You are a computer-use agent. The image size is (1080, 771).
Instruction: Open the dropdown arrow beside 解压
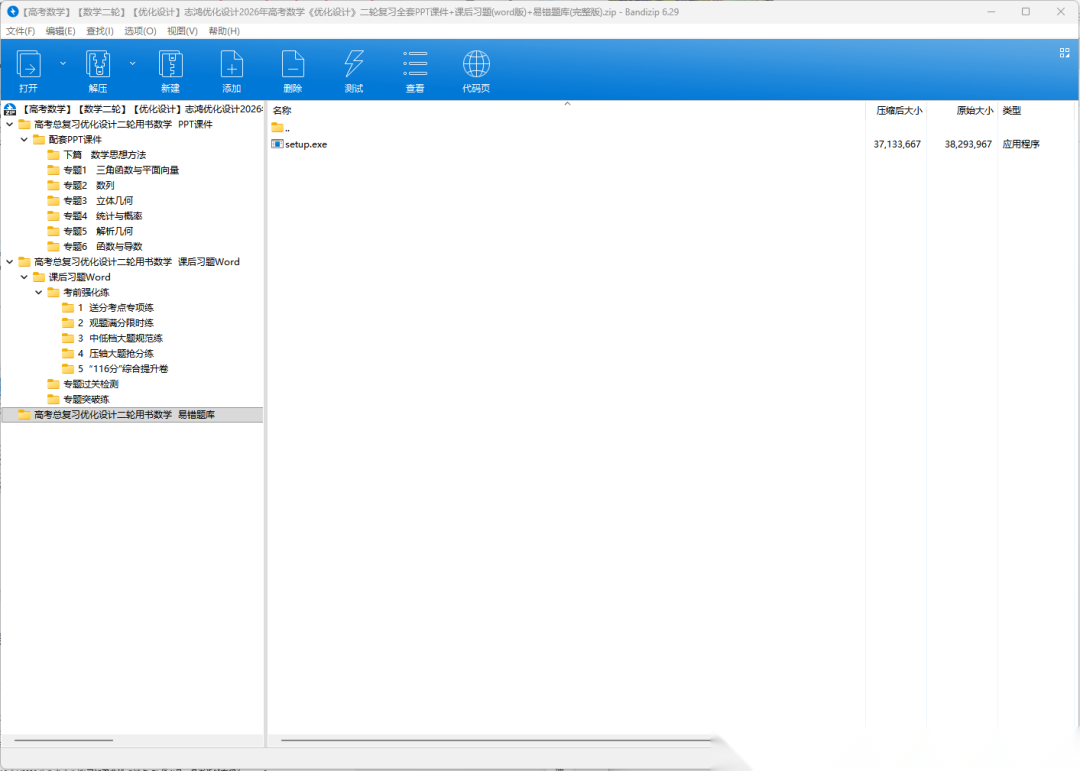pyautogui.click(x=132, y=62)
